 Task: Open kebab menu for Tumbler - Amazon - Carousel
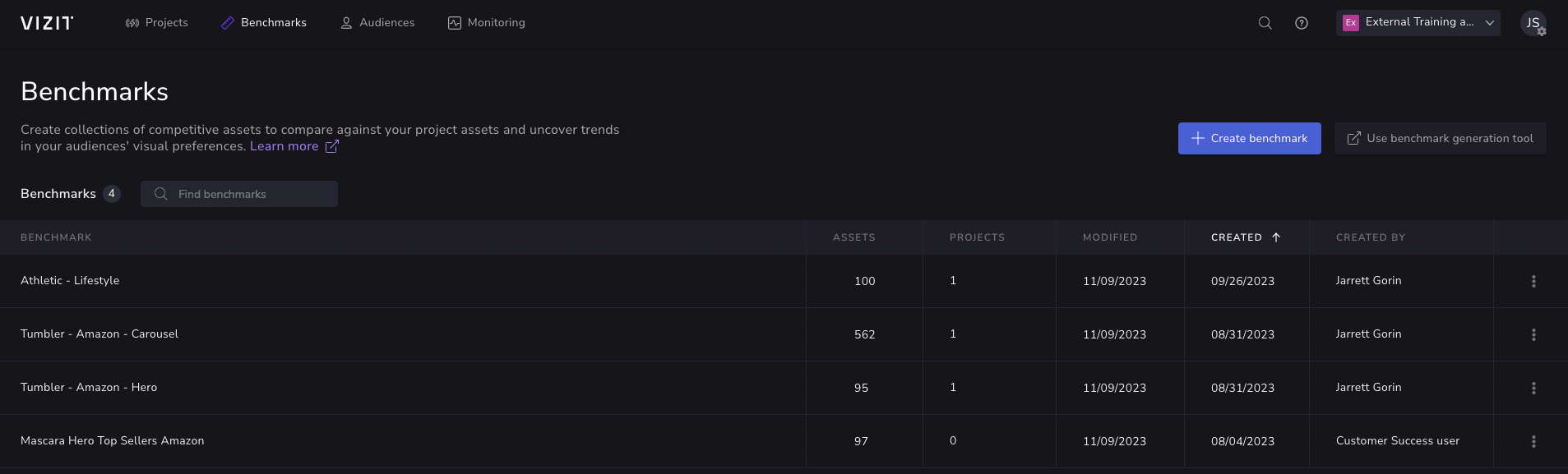[x=1533, y=334]
